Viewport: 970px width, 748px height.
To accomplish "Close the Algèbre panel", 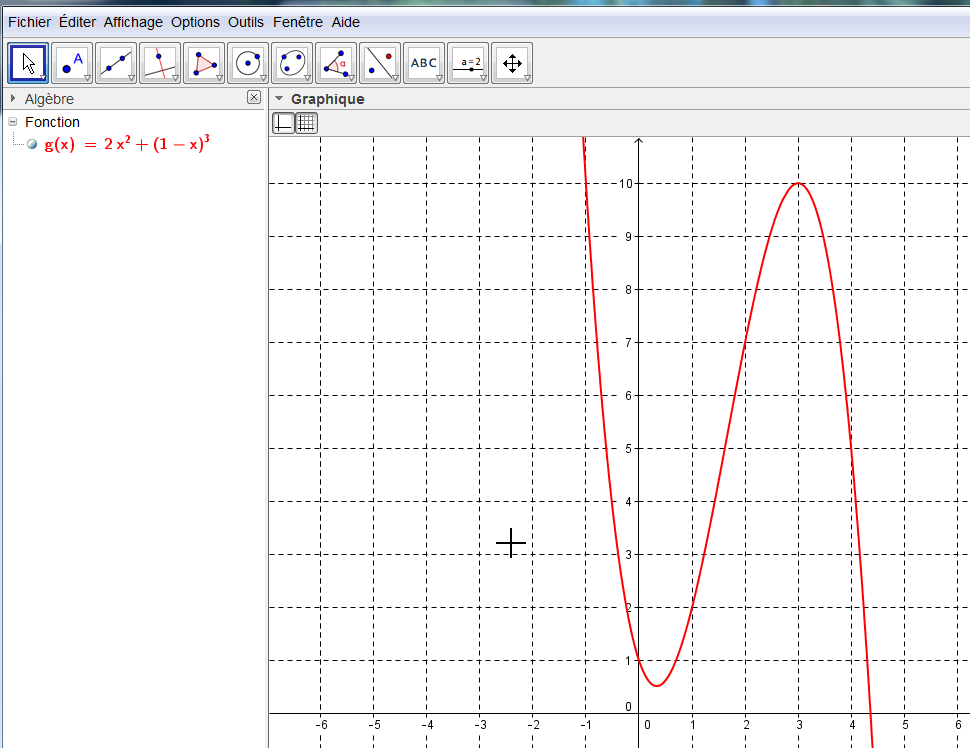I will pyautogui.click(x=254, y=98).
